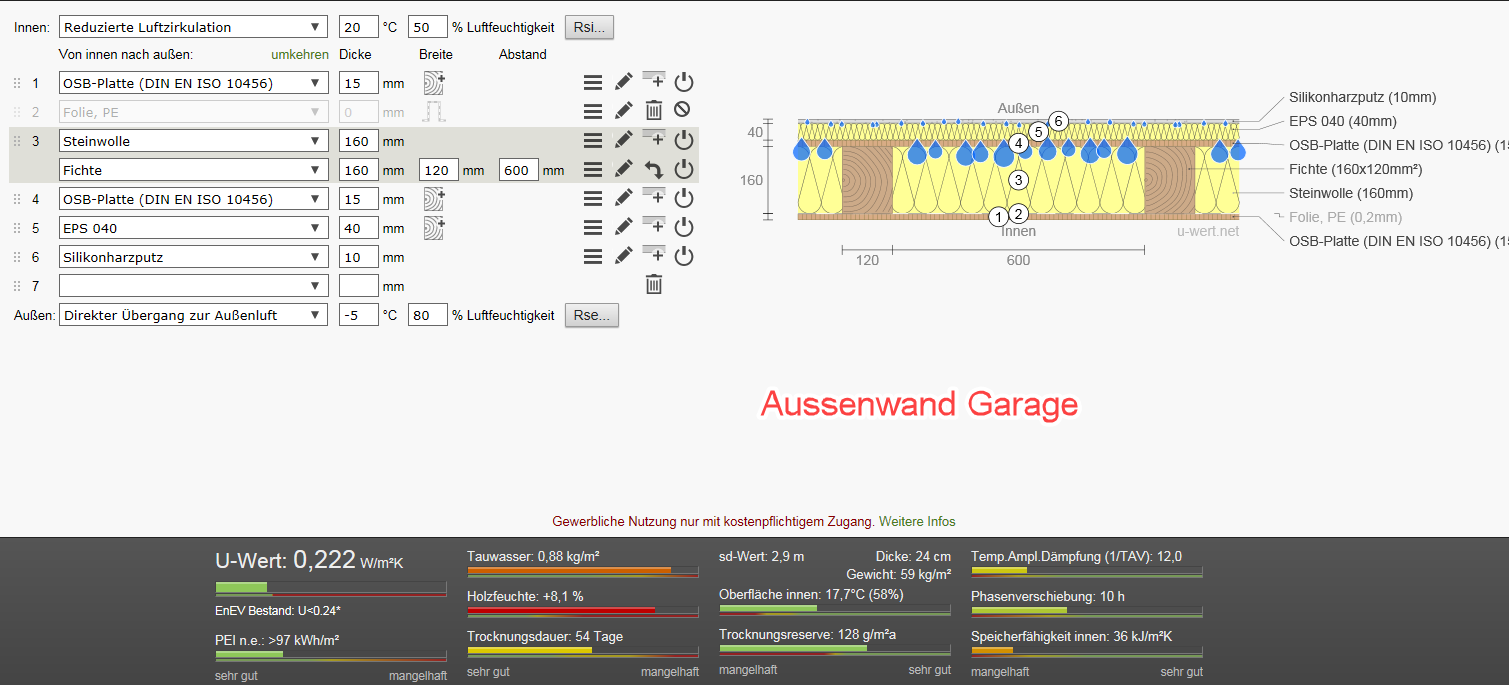Open the Innen 'Reduzierte Luftzirkulation' dropdown
This screenshot has height=685, width=1509.
[x=193, y=27]
